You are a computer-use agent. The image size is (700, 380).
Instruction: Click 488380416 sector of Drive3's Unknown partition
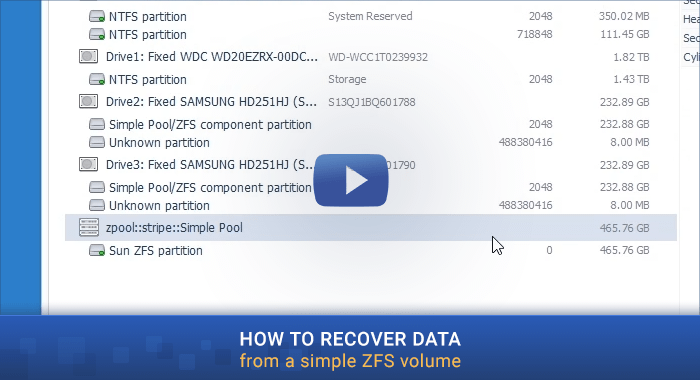click(x=525, y=205)
